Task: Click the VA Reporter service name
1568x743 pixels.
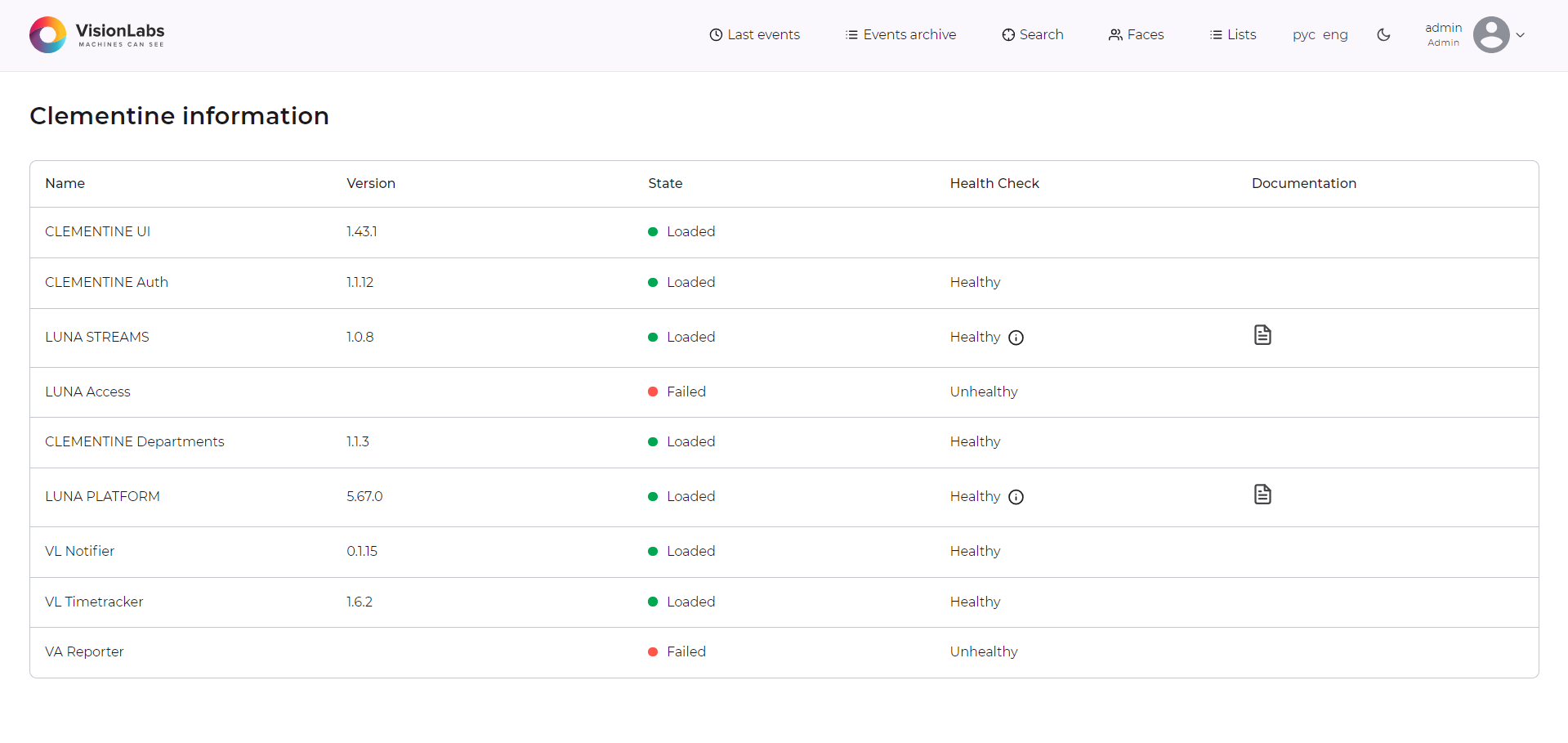Action: tap(84, 652)
